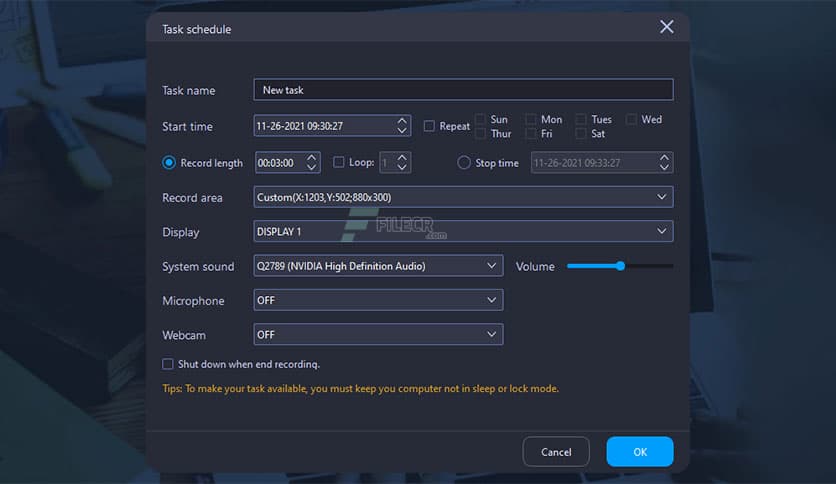
Task: Open the Webcam dropdown
Action: pyautogui.click(x=378, y=334)
